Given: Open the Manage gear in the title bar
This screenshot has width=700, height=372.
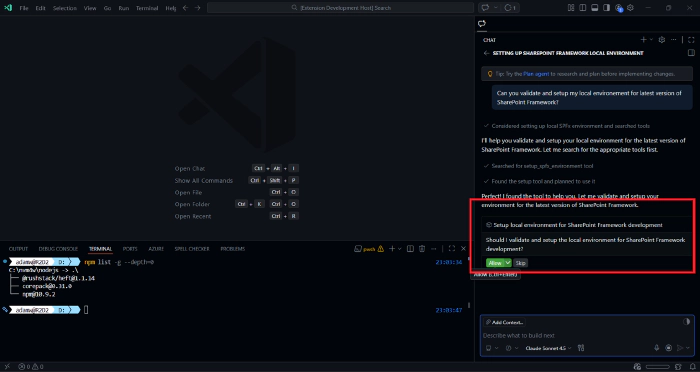Looking at the screenshot, I should [630, 8].
